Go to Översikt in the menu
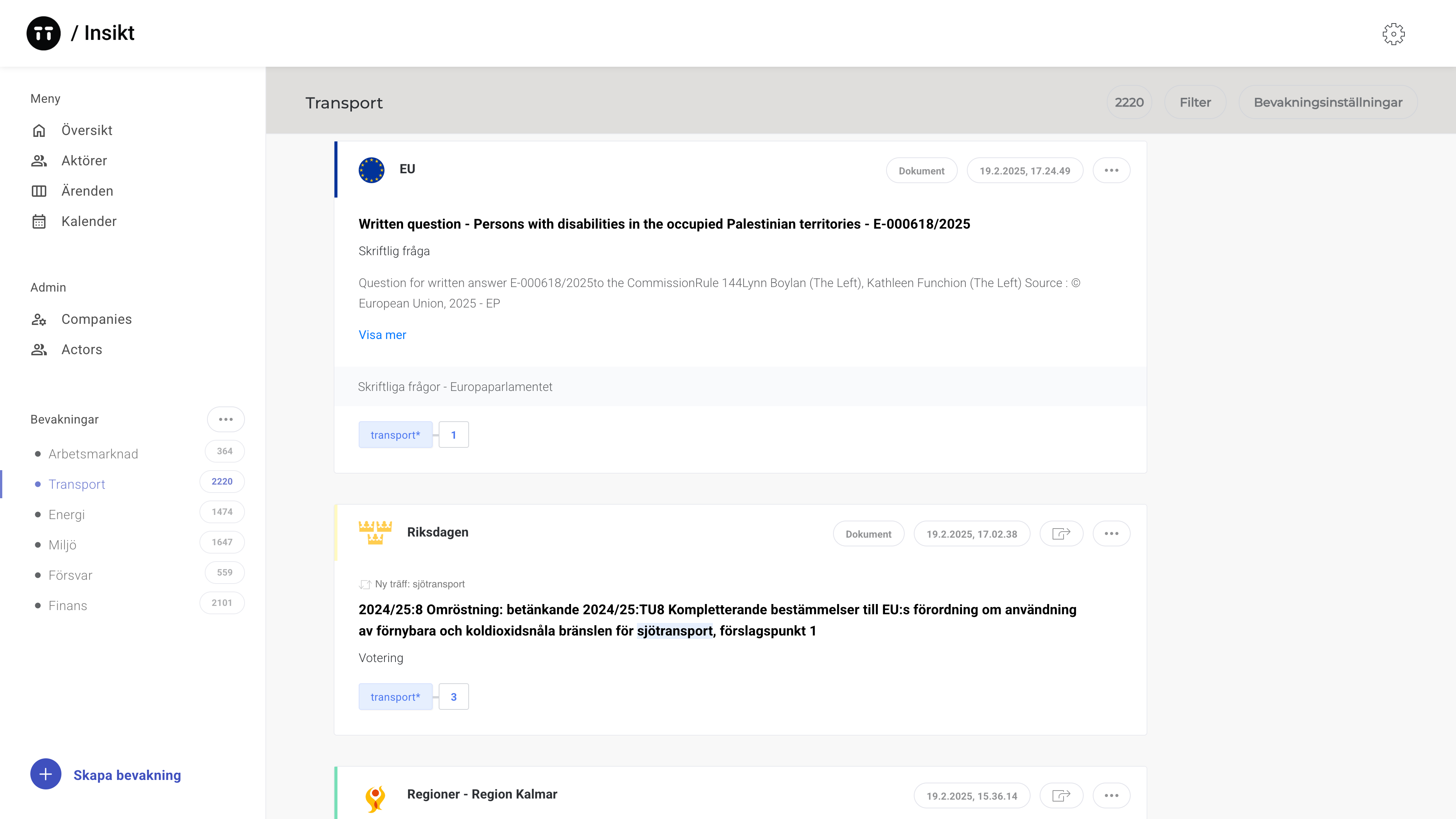This screenshot has width=1456, height=819. [86, 130]
